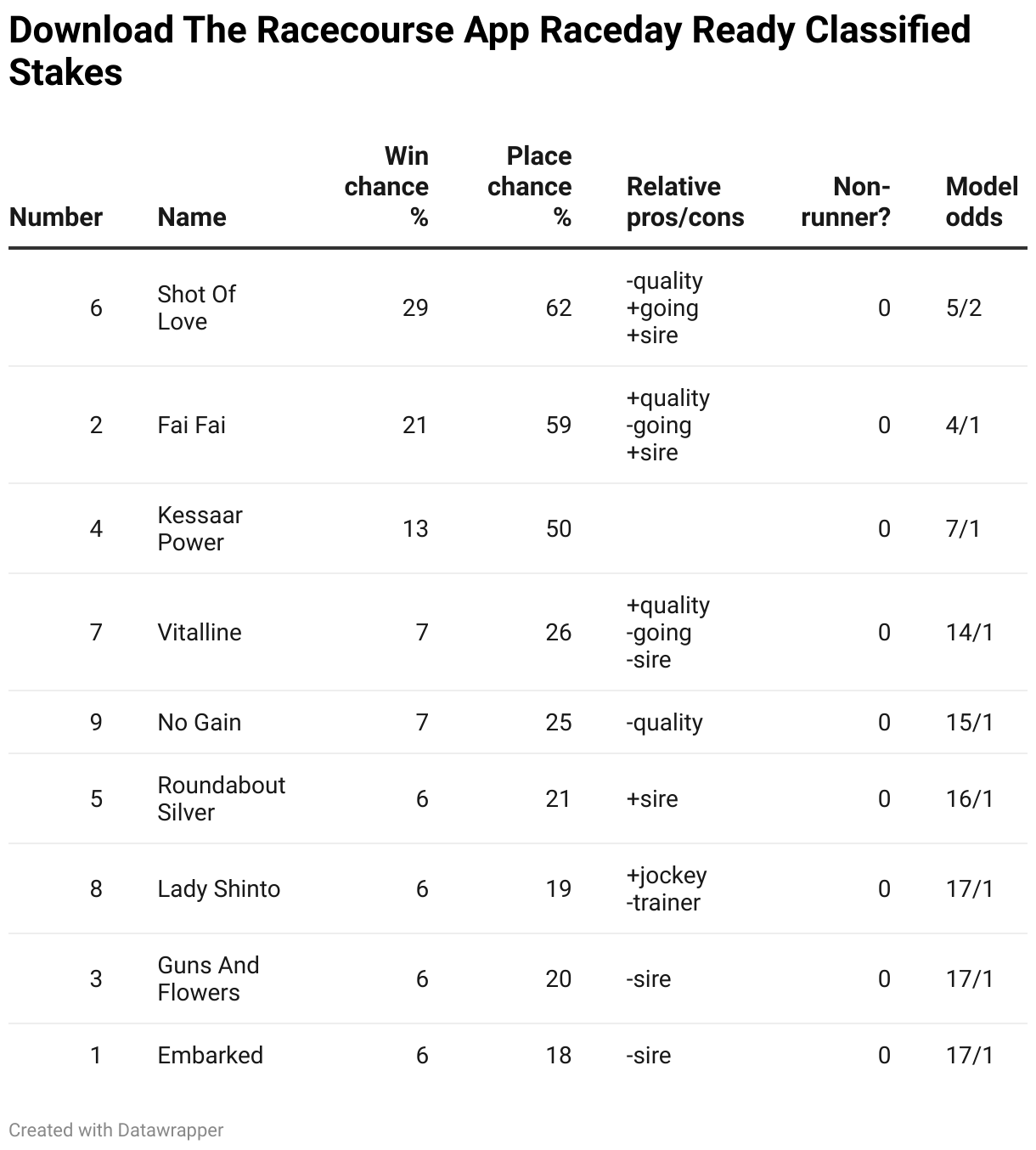Click the Model odds column header

pos(982,201)
